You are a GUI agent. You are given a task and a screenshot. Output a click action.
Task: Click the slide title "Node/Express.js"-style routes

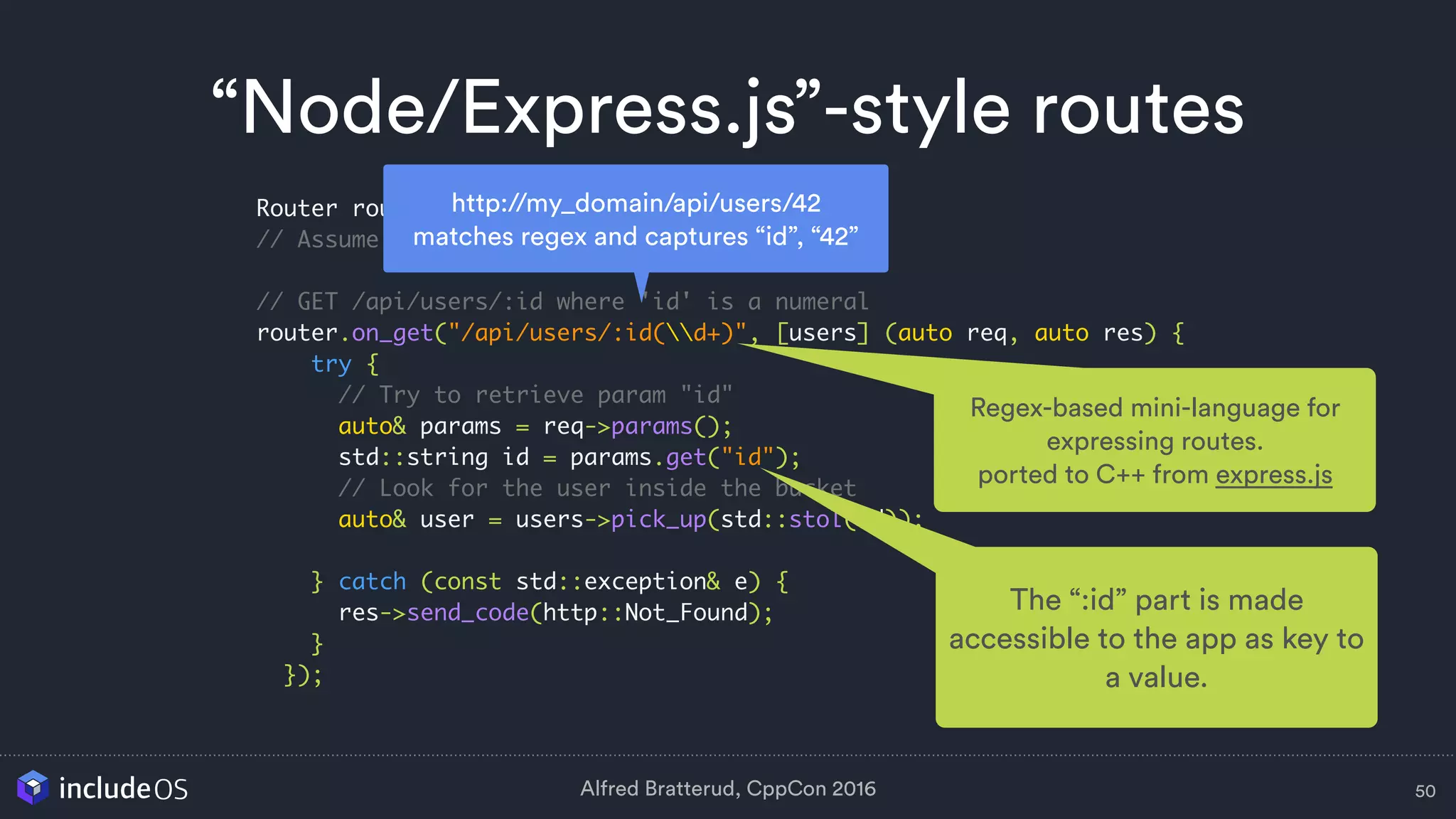pyautogui.click(x=728, y=108)
